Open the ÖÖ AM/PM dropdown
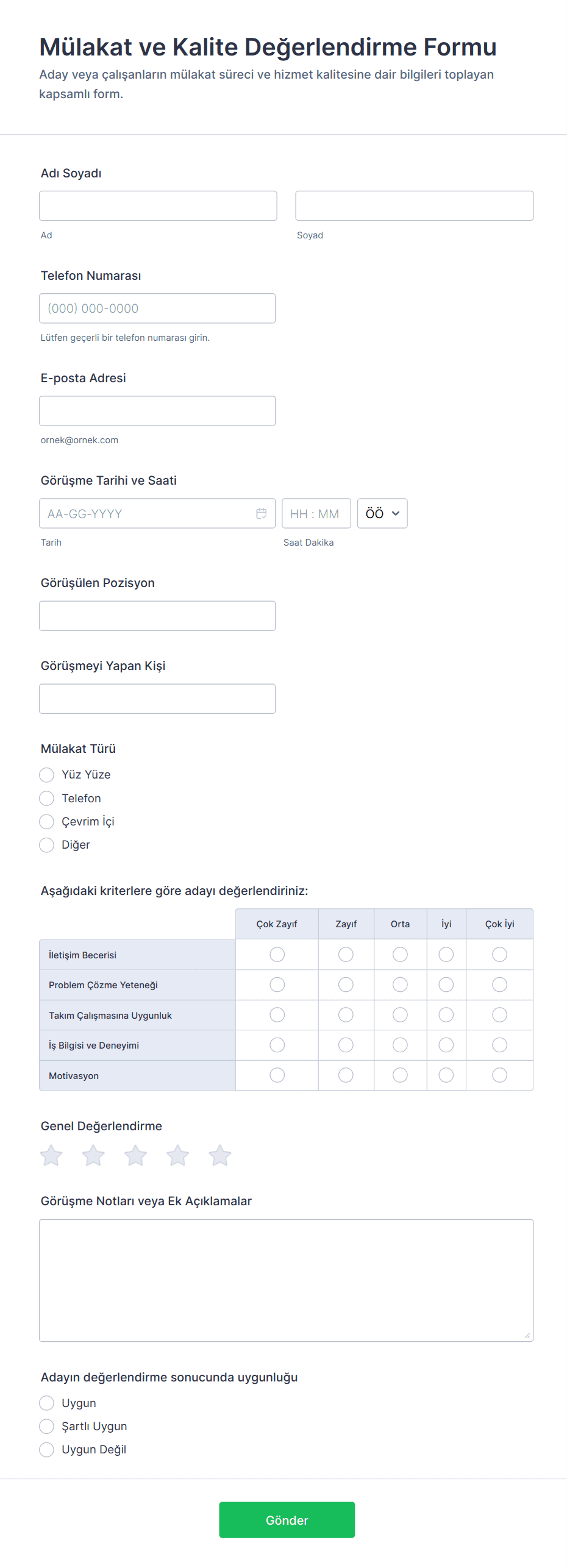This screenshot has width=567, height=1568. coord(382,513)
